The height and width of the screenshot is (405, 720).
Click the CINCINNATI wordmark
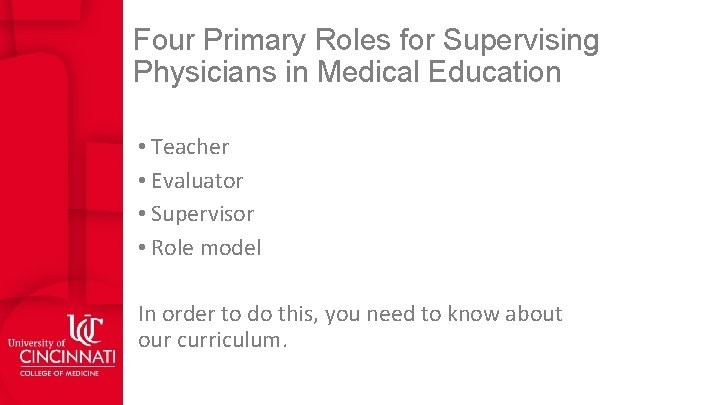point(62,357)
